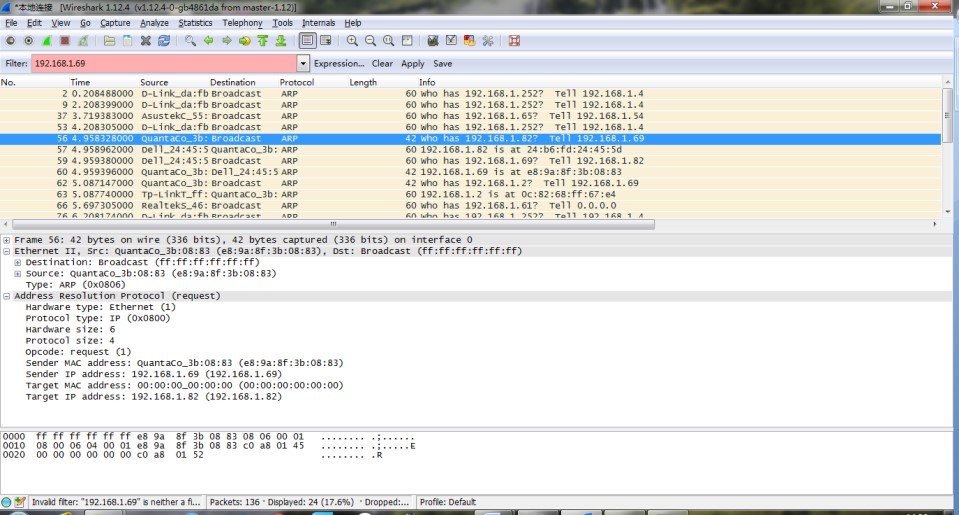Open a capture file icon
Image resolution: width=959 pixels, height=515 pixels.
pos(109,41)
